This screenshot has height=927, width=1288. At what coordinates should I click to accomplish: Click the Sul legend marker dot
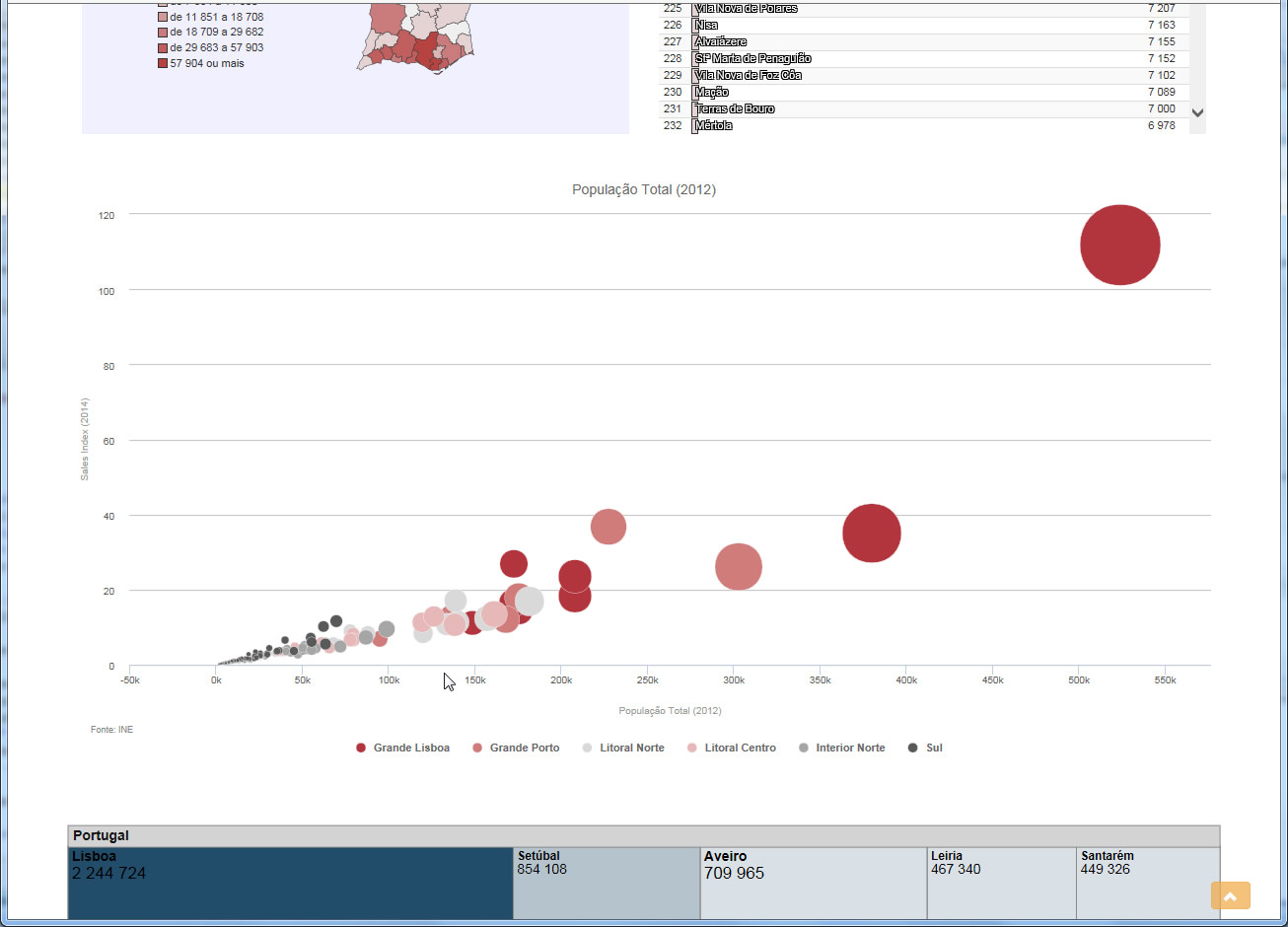click(913, 749)
